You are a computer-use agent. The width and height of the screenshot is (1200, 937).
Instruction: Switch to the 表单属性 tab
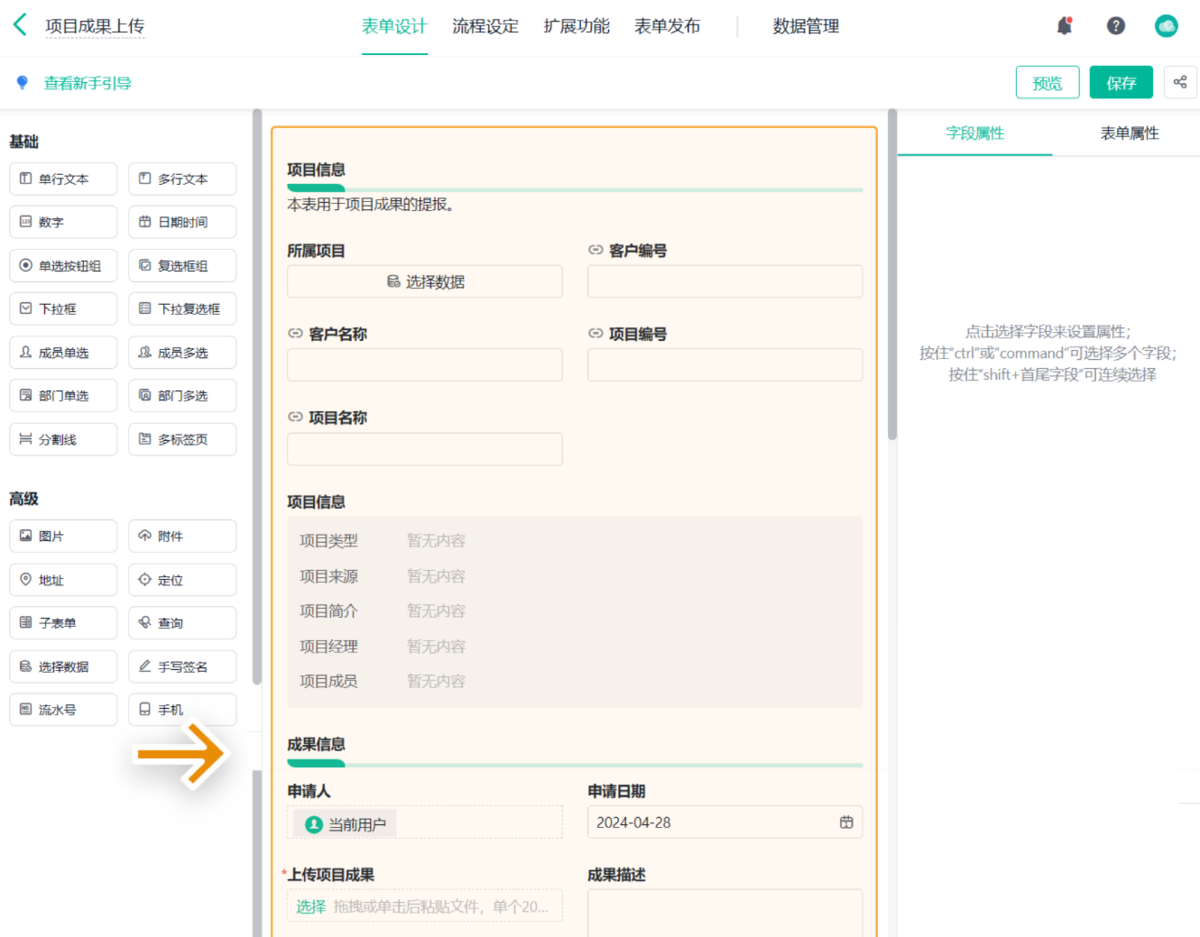pyautogui.click(x=1129, y=133)
